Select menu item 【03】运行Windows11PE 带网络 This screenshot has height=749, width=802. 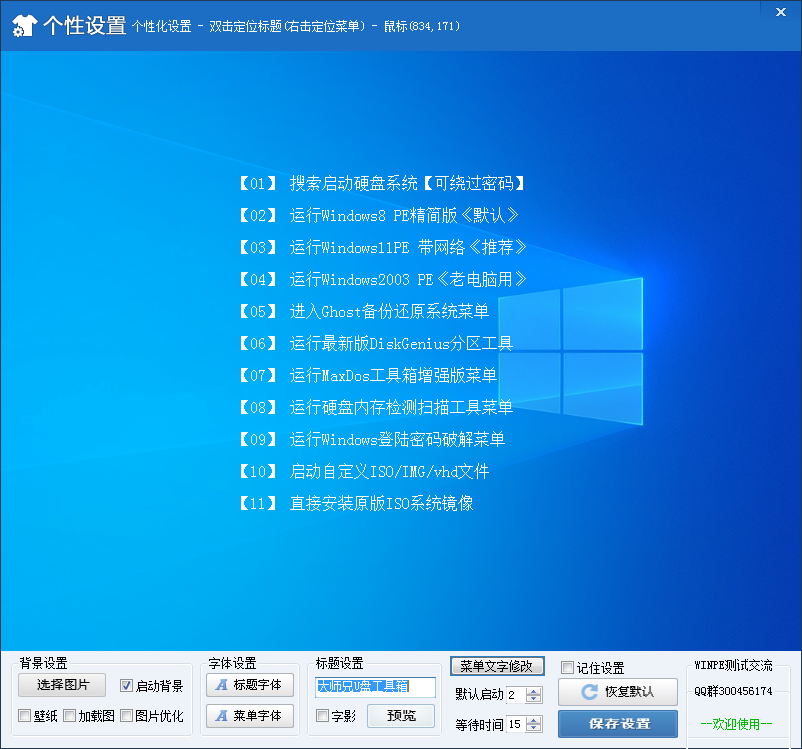click(x=383, y=248)
